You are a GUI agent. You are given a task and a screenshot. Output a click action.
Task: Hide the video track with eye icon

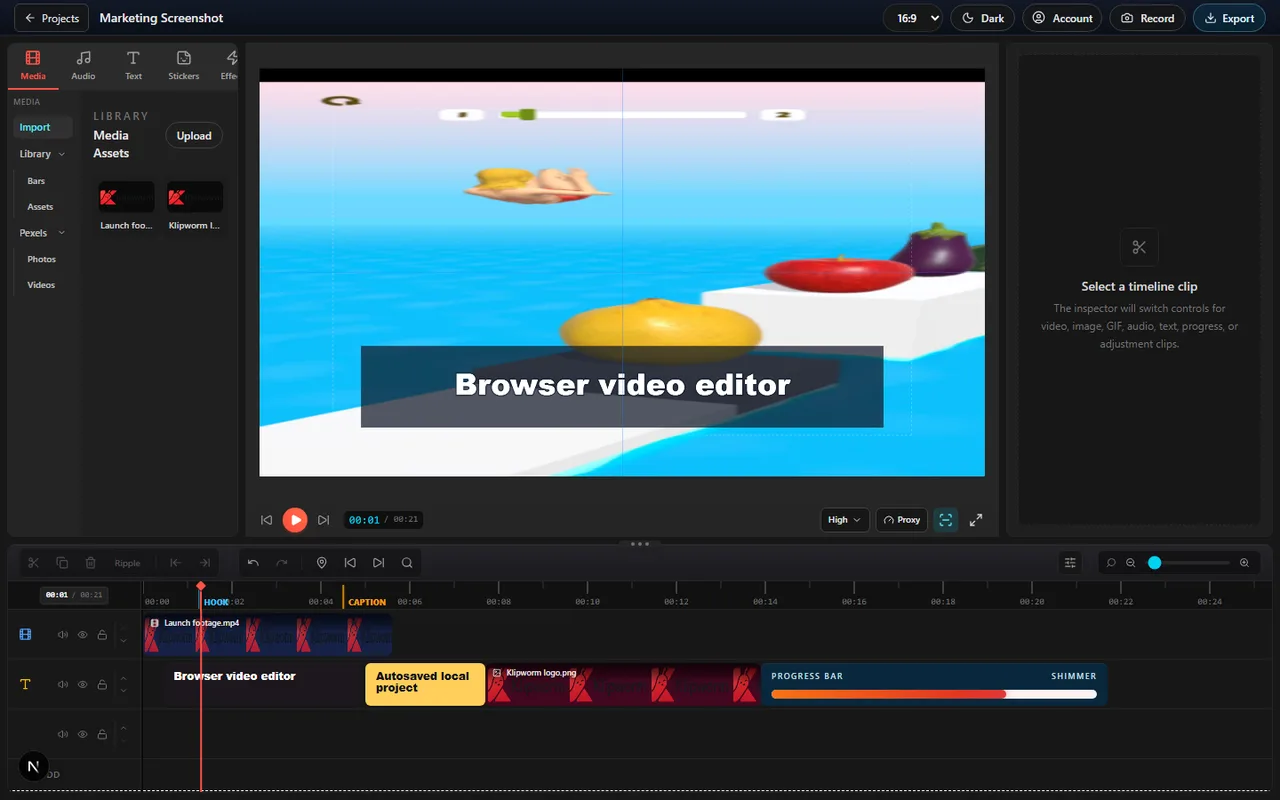pos(83,635)
